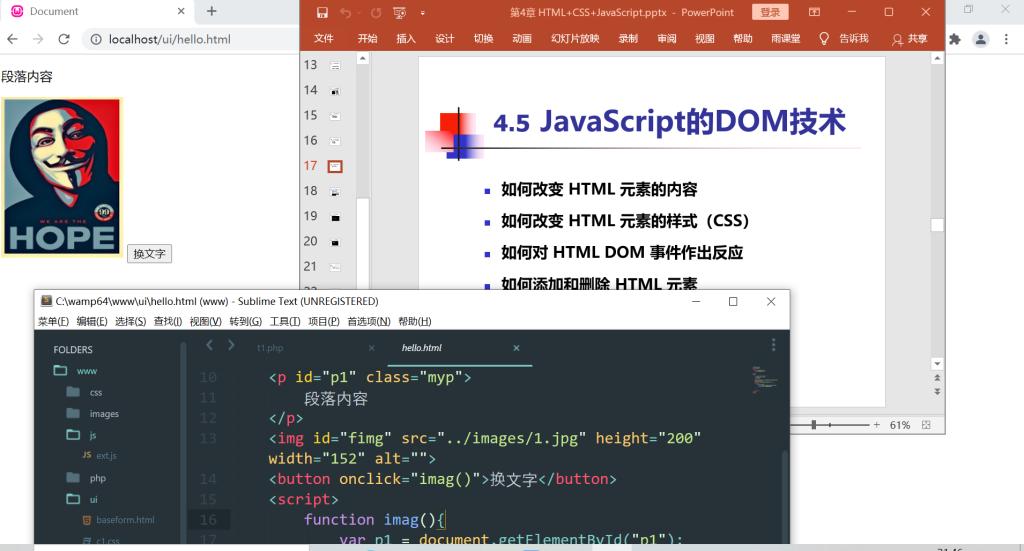Click the 换文字 button on the webpage
Viewport: 1024px width, 551px height.
click(149, 254)
